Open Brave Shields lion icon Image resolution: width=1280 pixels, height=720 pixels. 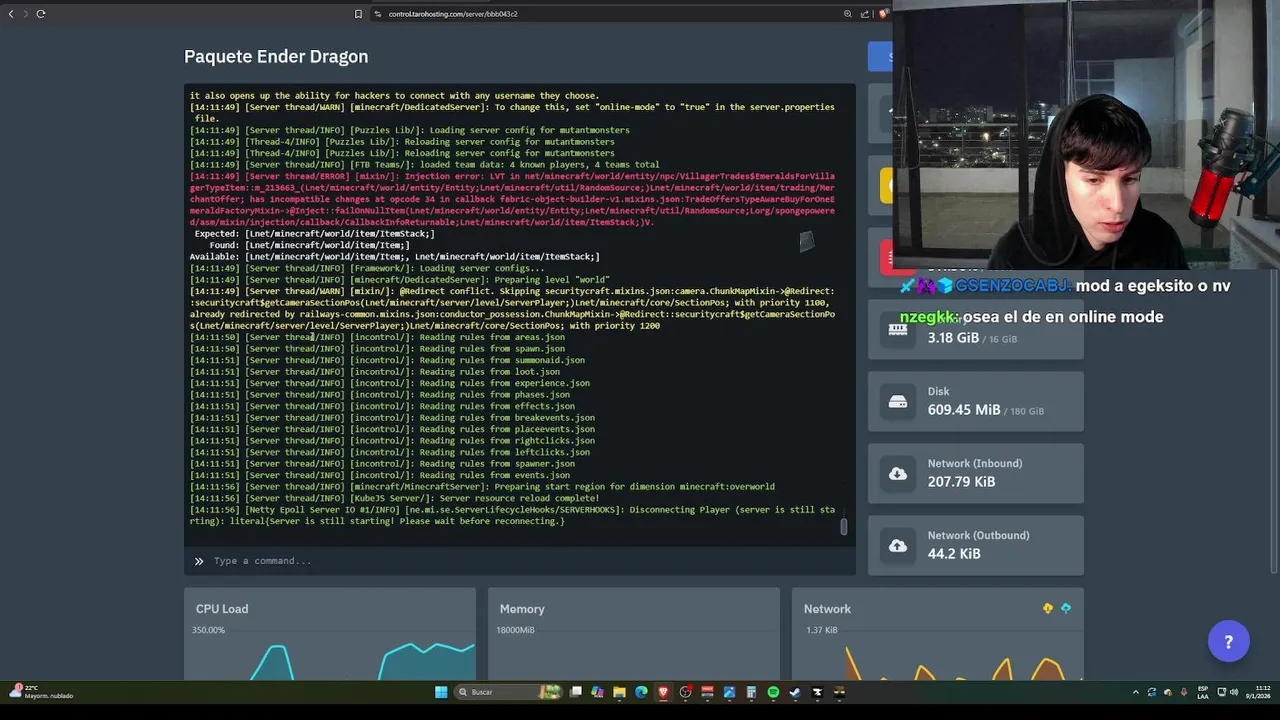(x=884, y=14)
